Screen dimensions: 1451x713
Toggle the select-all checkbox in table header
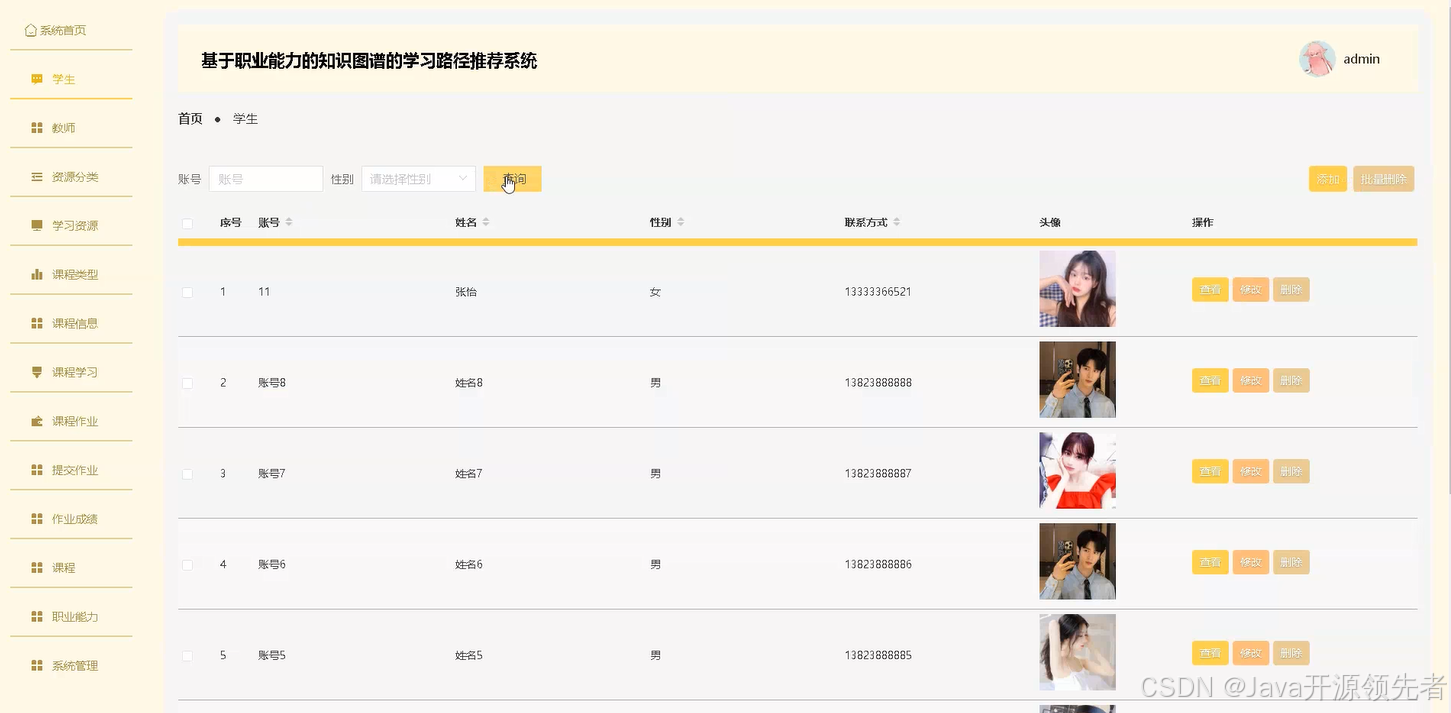[187, 223]
